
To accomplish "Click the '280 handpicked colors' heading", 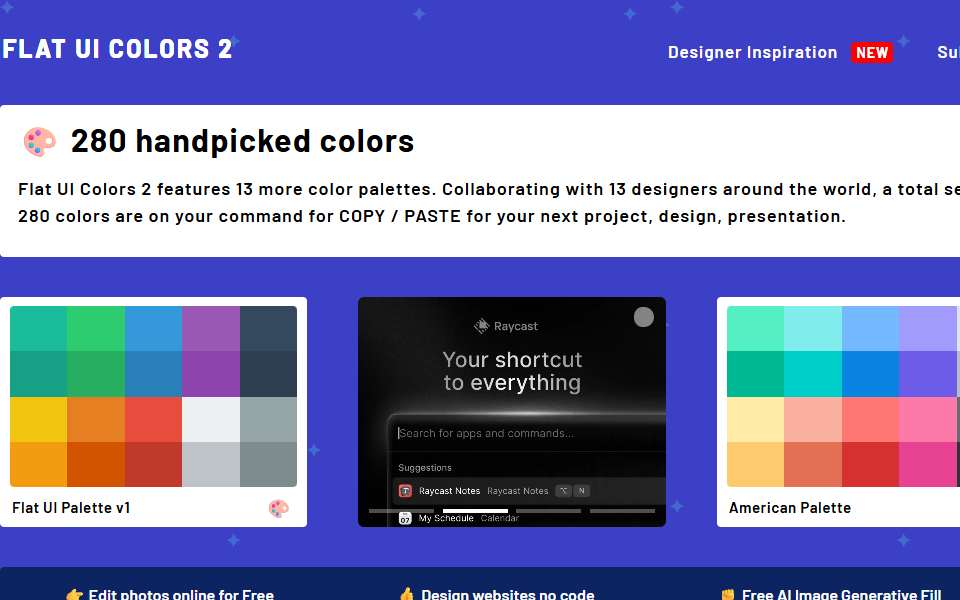I will (242, 141).
